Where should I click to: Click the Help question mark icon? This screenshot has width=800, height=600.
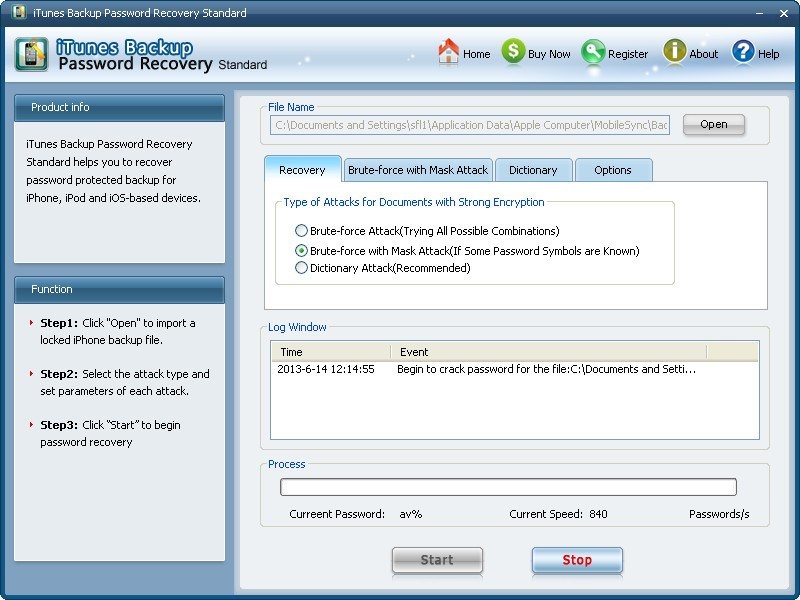pos(743,52)
